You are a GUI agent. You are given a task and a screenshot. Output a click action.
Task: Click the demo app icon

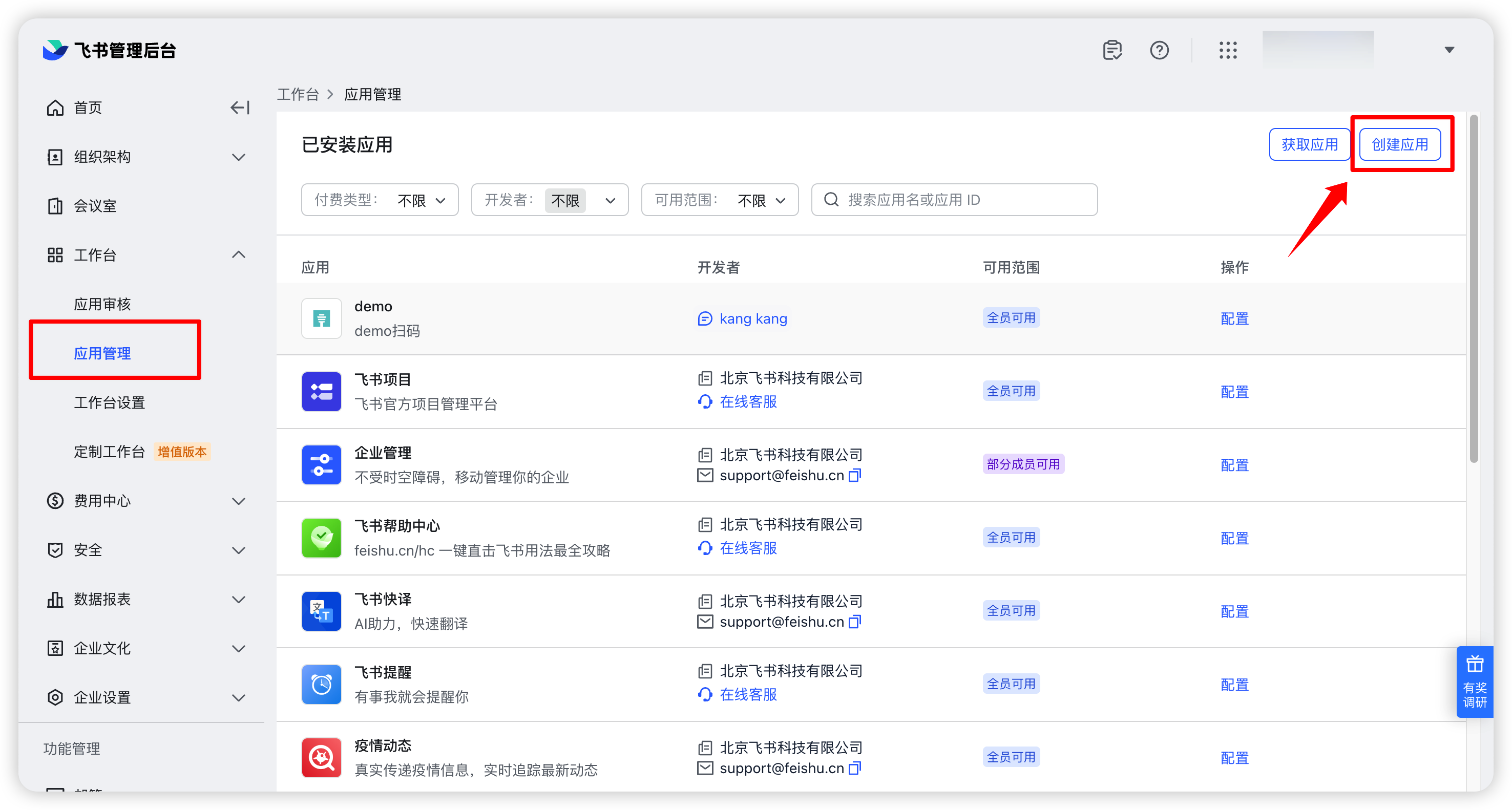[x=322, y=318]
